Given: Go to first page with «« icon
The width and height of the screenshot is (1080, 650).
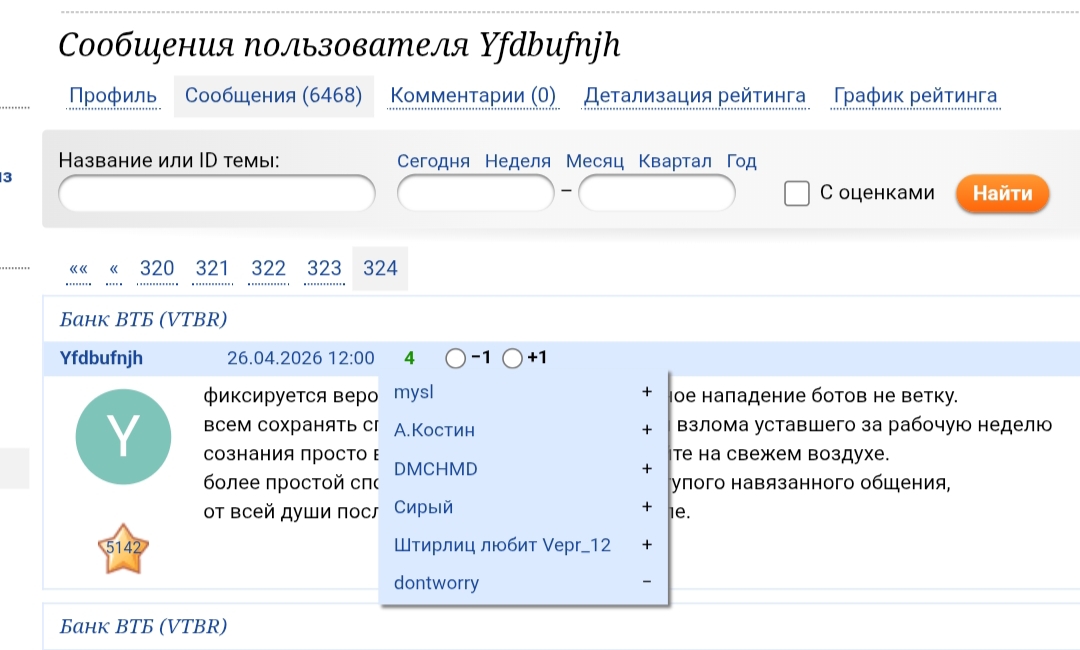Looking at the screenshot, I should [x=79, y=269].
